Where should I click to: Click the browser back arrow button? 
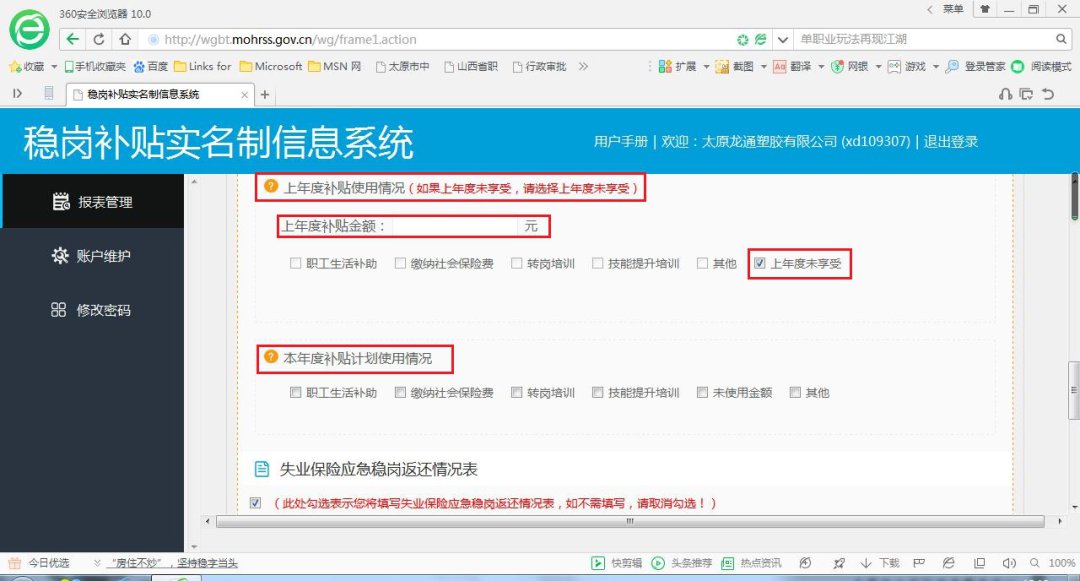point(73,39)
